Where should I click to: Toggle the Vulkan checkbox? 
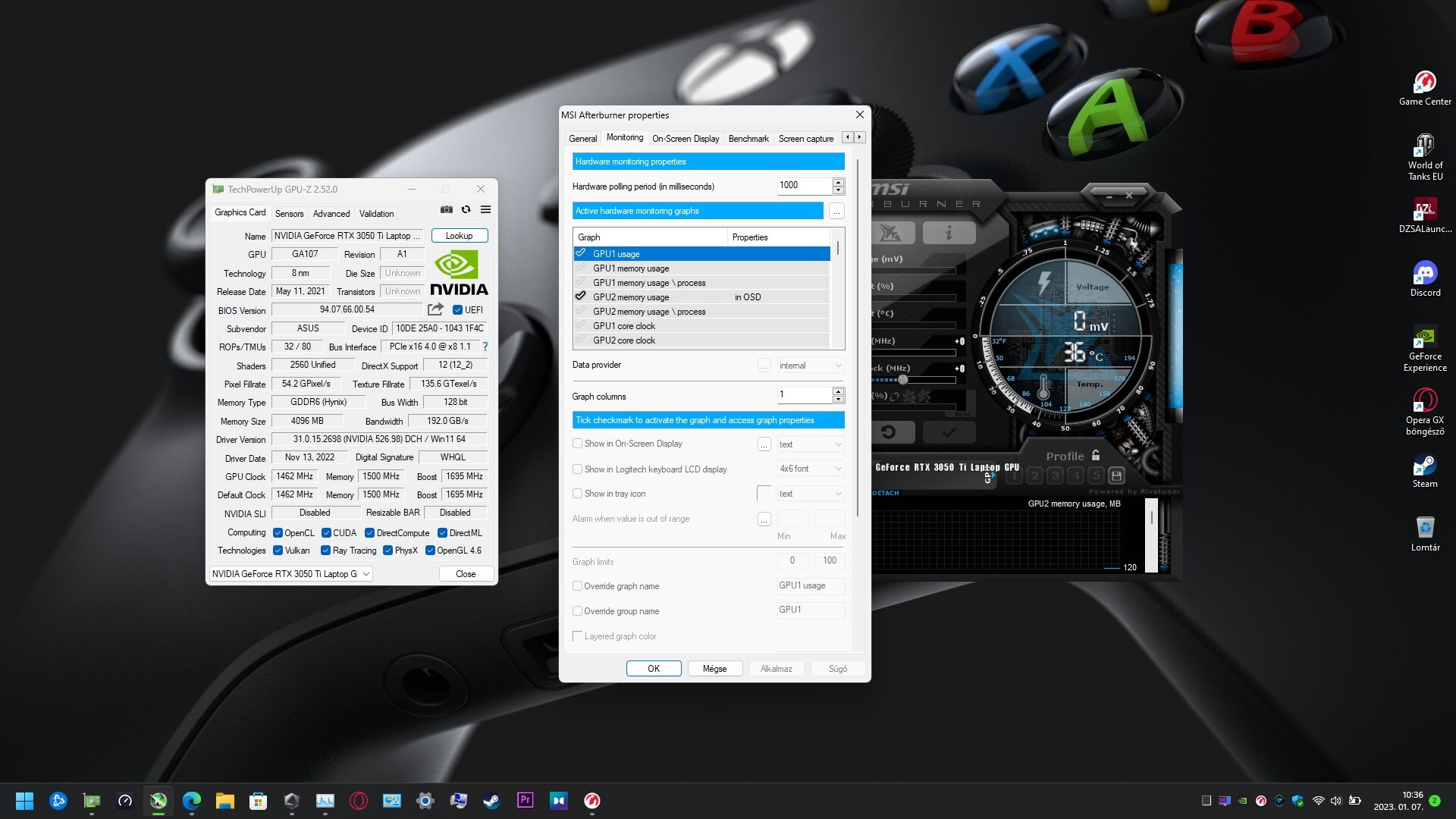click(278, 551)
